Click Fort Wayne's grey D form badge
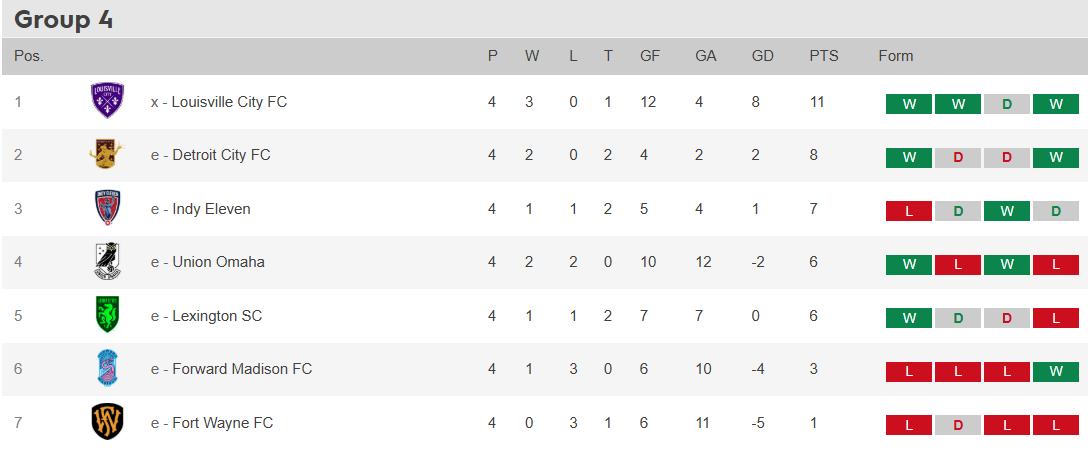Screen dimensions: 1088x460 coord(958,425)
